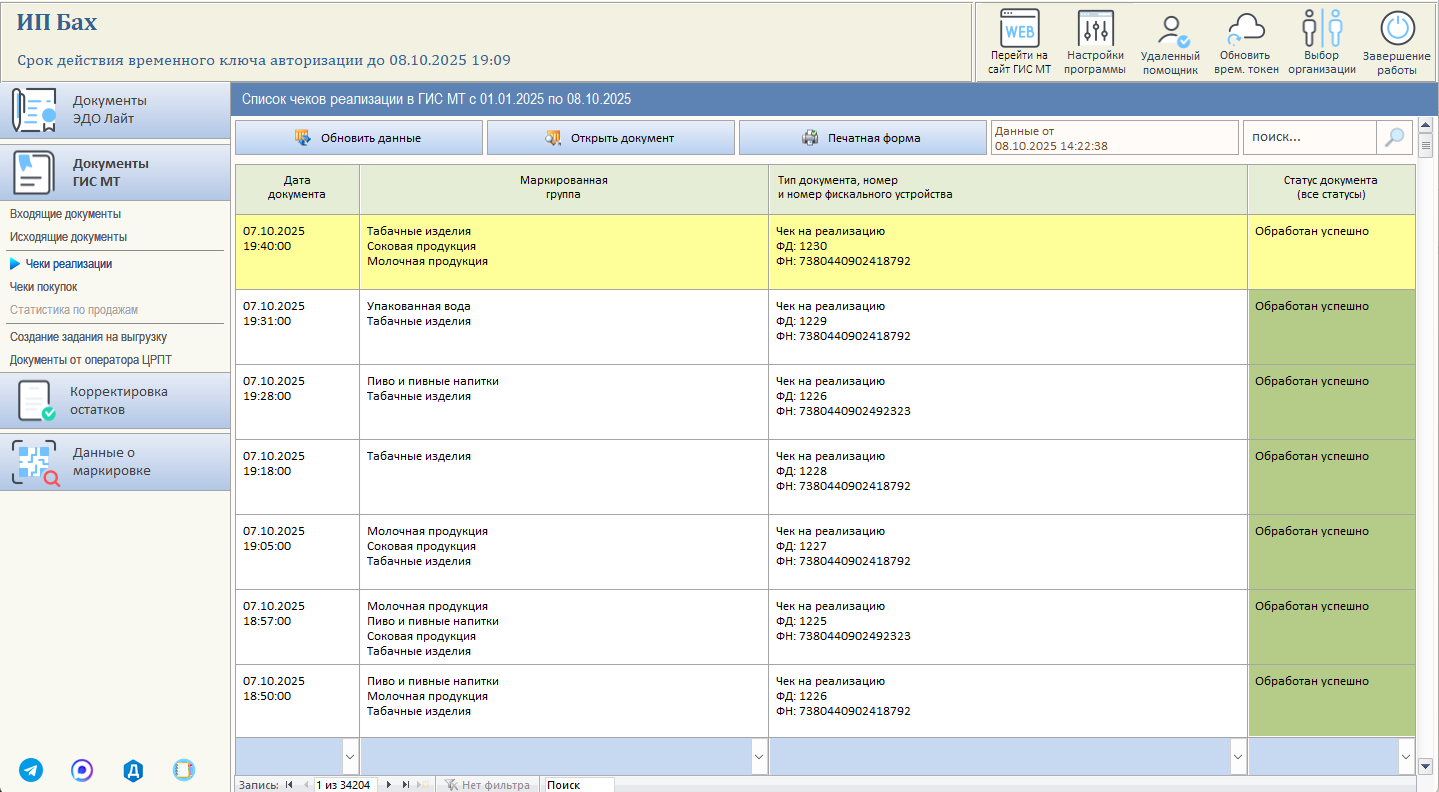Select the date cell 07.10.2025 19:28:00
Viewport: 1439px width, 792px height.
[297, 402]
